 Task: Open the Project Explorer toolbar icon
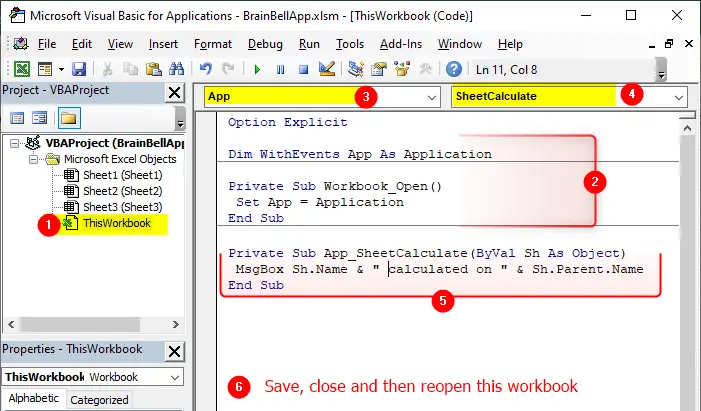tap(356, 69)
